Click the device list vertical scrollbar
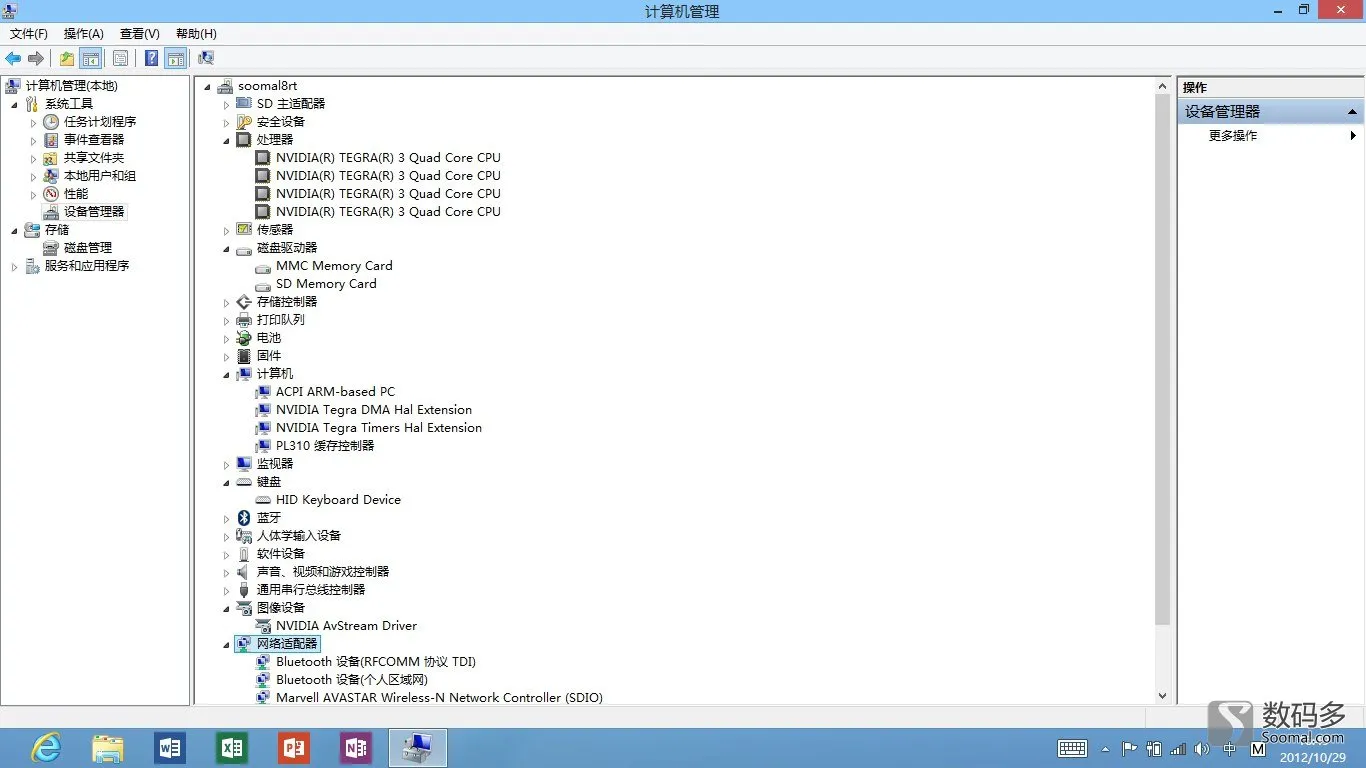Screen dimensions: 1366x768 1162,360
